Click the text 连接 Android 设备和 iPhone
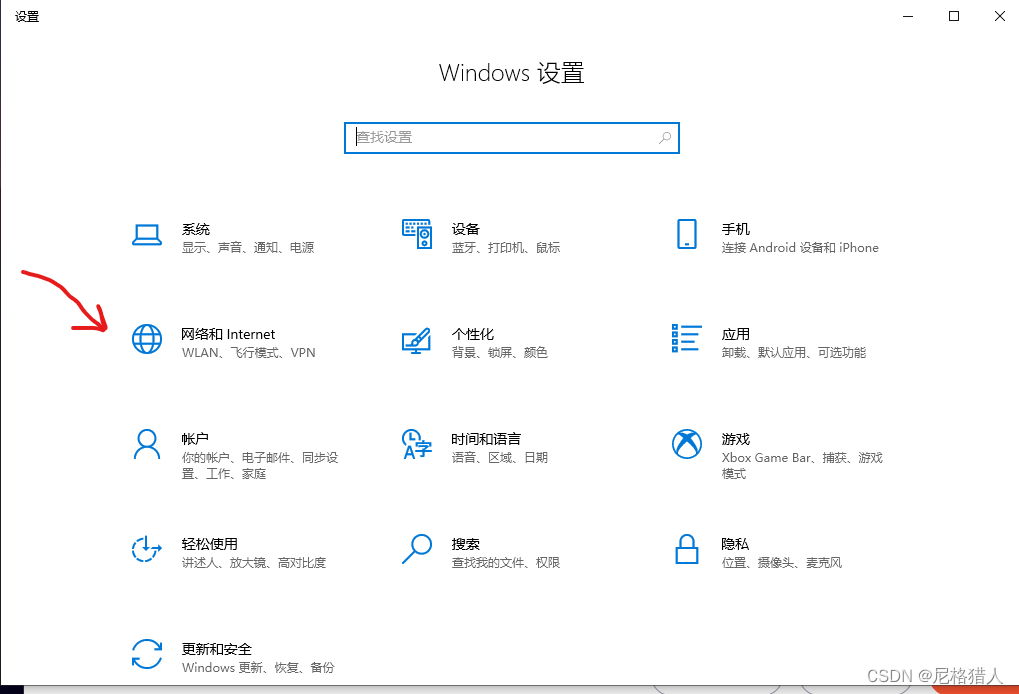 (x=800, y=248)
